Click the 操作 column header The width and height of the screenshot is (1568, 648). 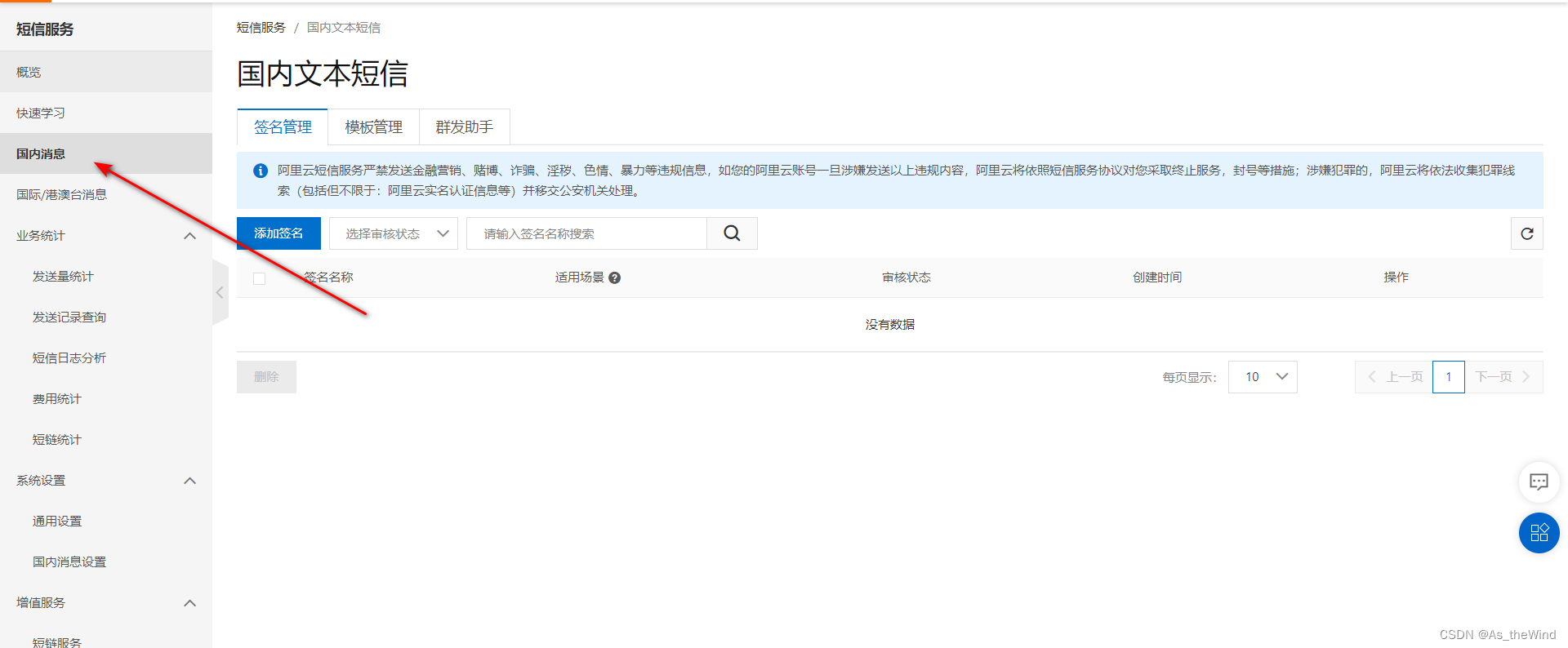(1396, 277)
